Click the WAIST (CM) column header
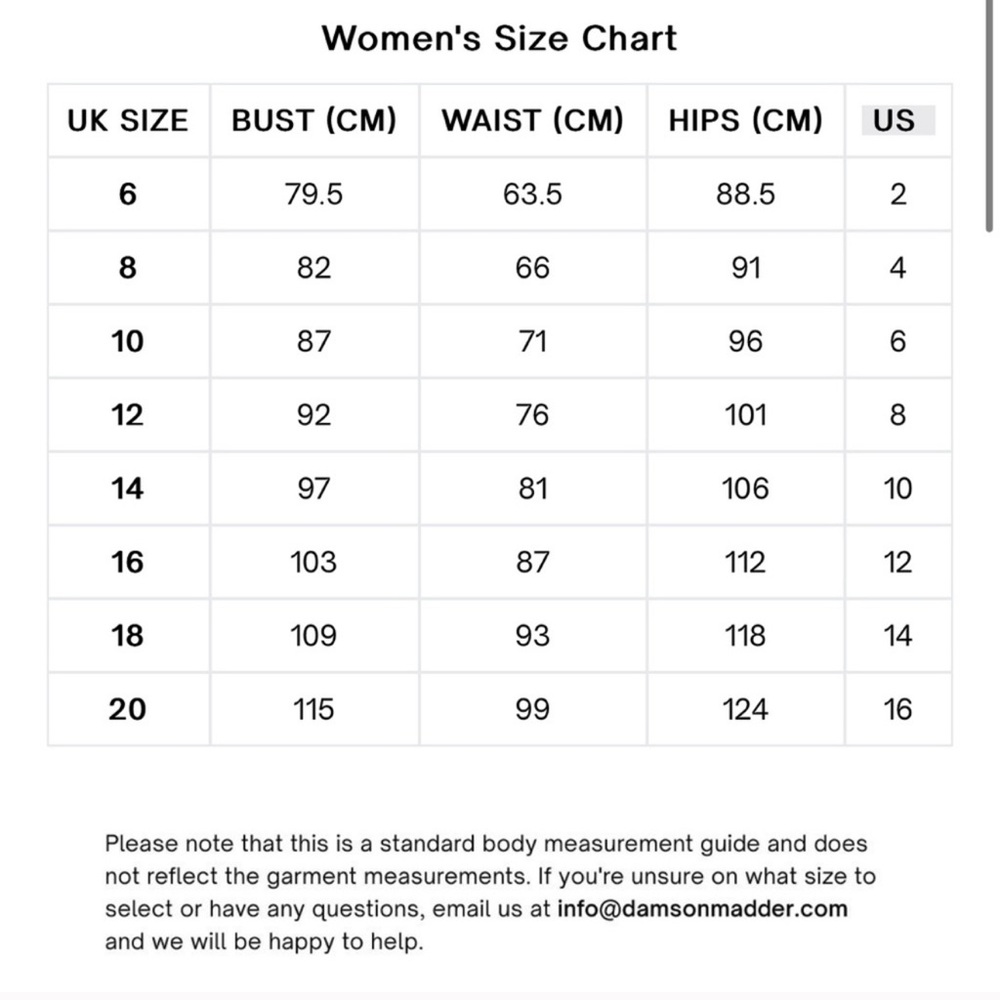The width and height of the screenshot is (1000, 1000). click(x=533, y=121)
